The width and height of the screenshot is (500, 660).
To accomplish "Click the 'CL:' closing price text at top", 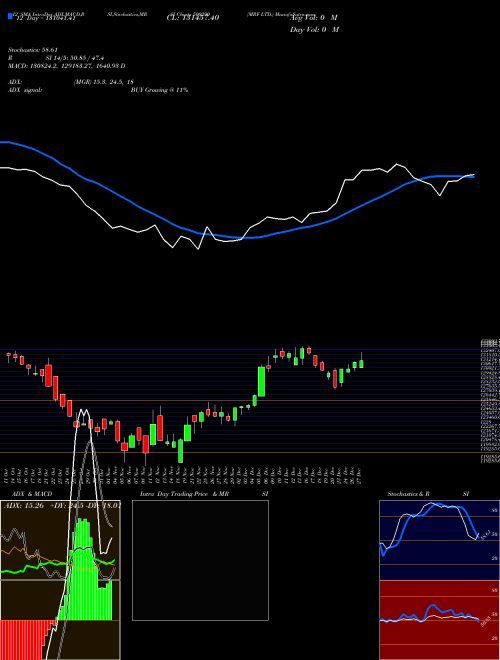I will pyautogui.click(x=193, y=18).
